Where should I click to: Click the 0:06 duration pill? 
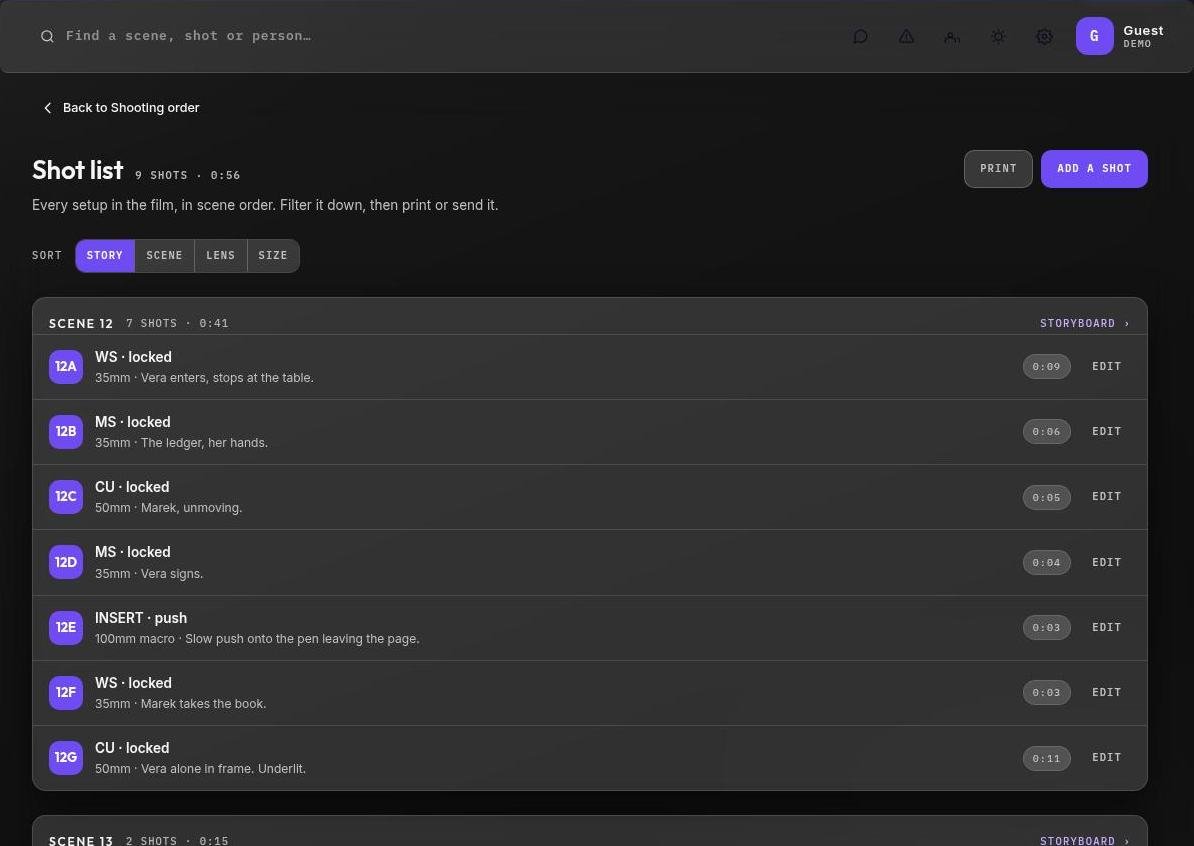[x=1046, y=432]
